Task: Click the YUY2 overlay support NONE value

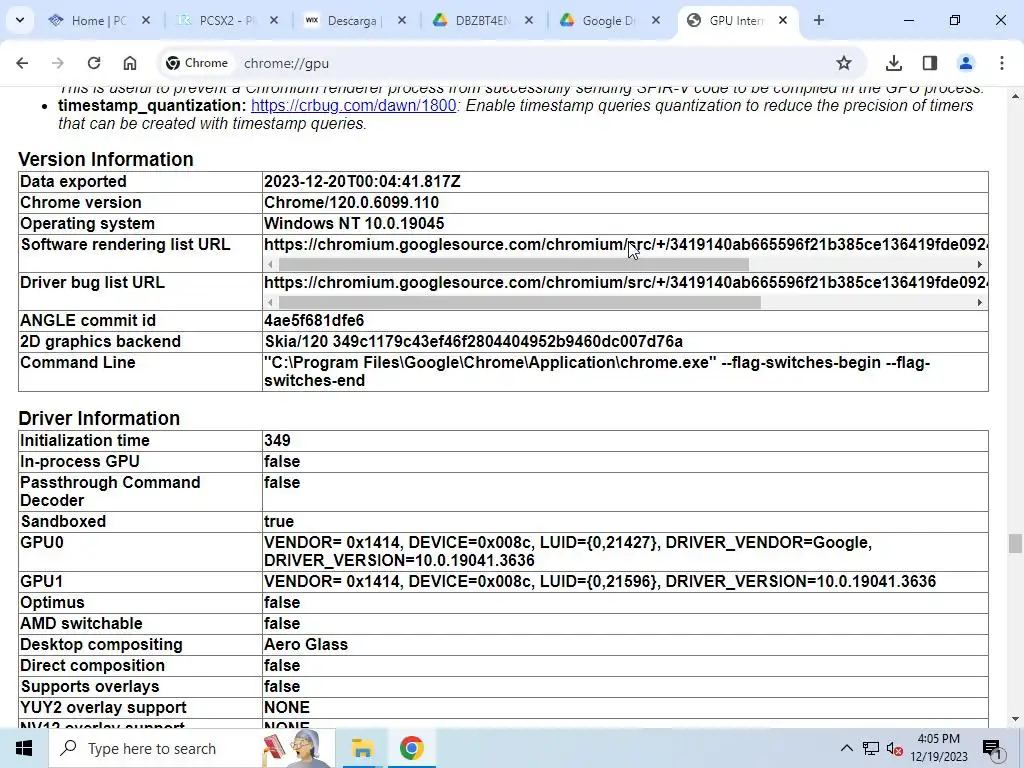Action: tap(287, 707)
